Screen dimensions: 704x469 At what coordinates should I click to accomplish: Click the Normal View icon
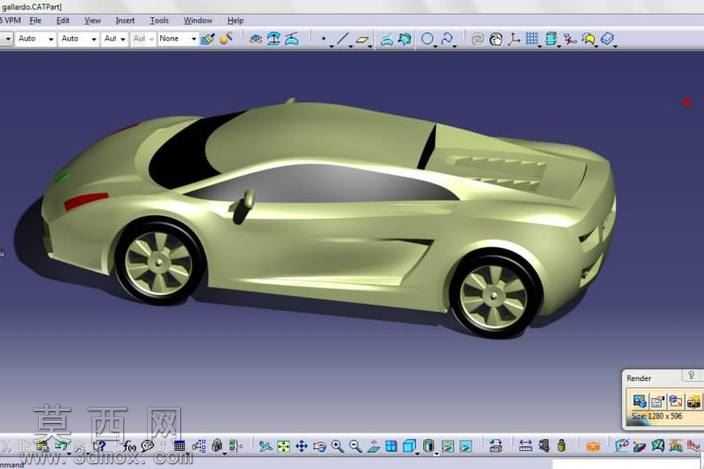point(373,446)
